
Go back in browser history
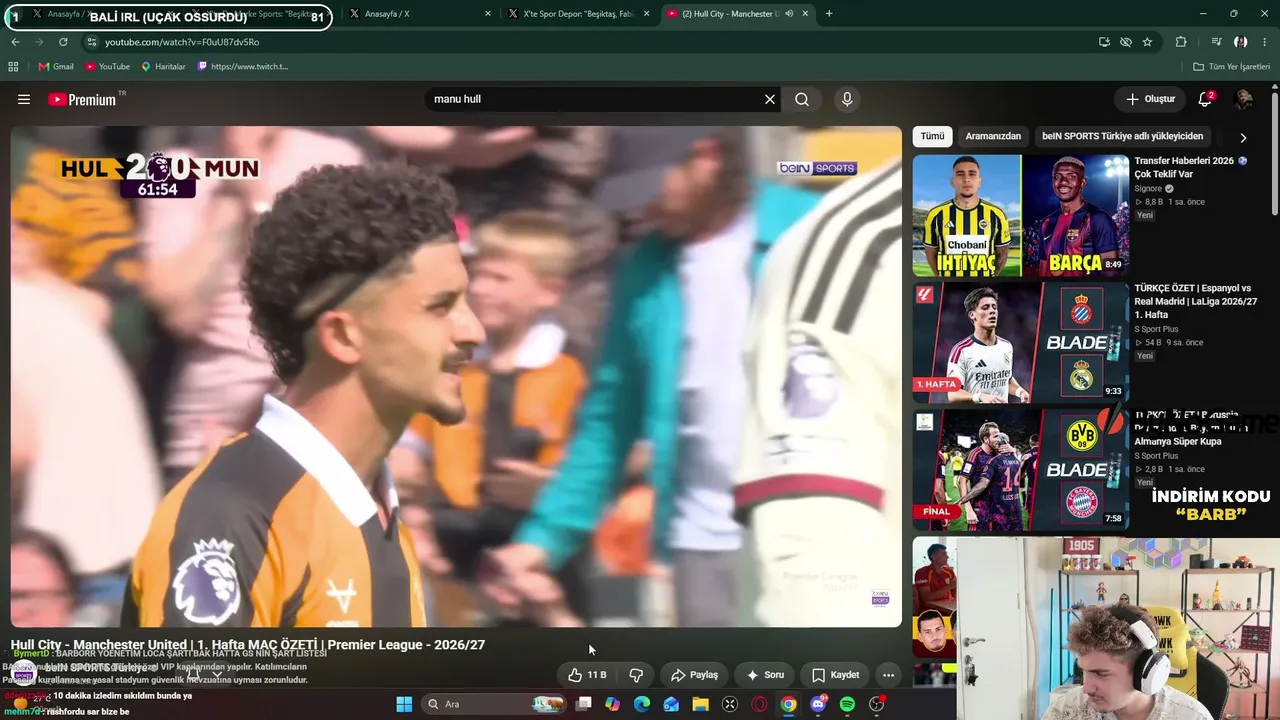(15, 42)
